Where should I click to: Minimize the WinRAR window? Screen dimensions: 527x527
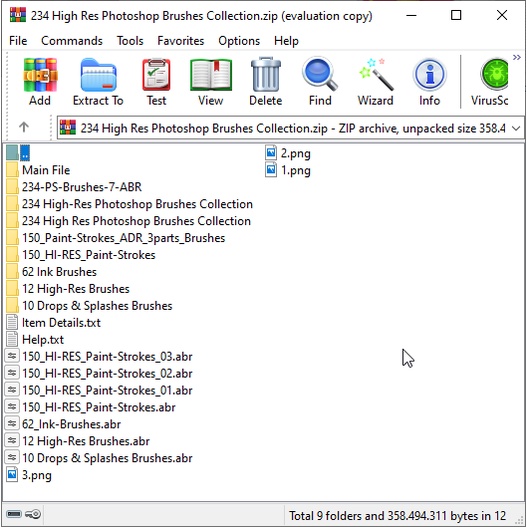(411, 15)
